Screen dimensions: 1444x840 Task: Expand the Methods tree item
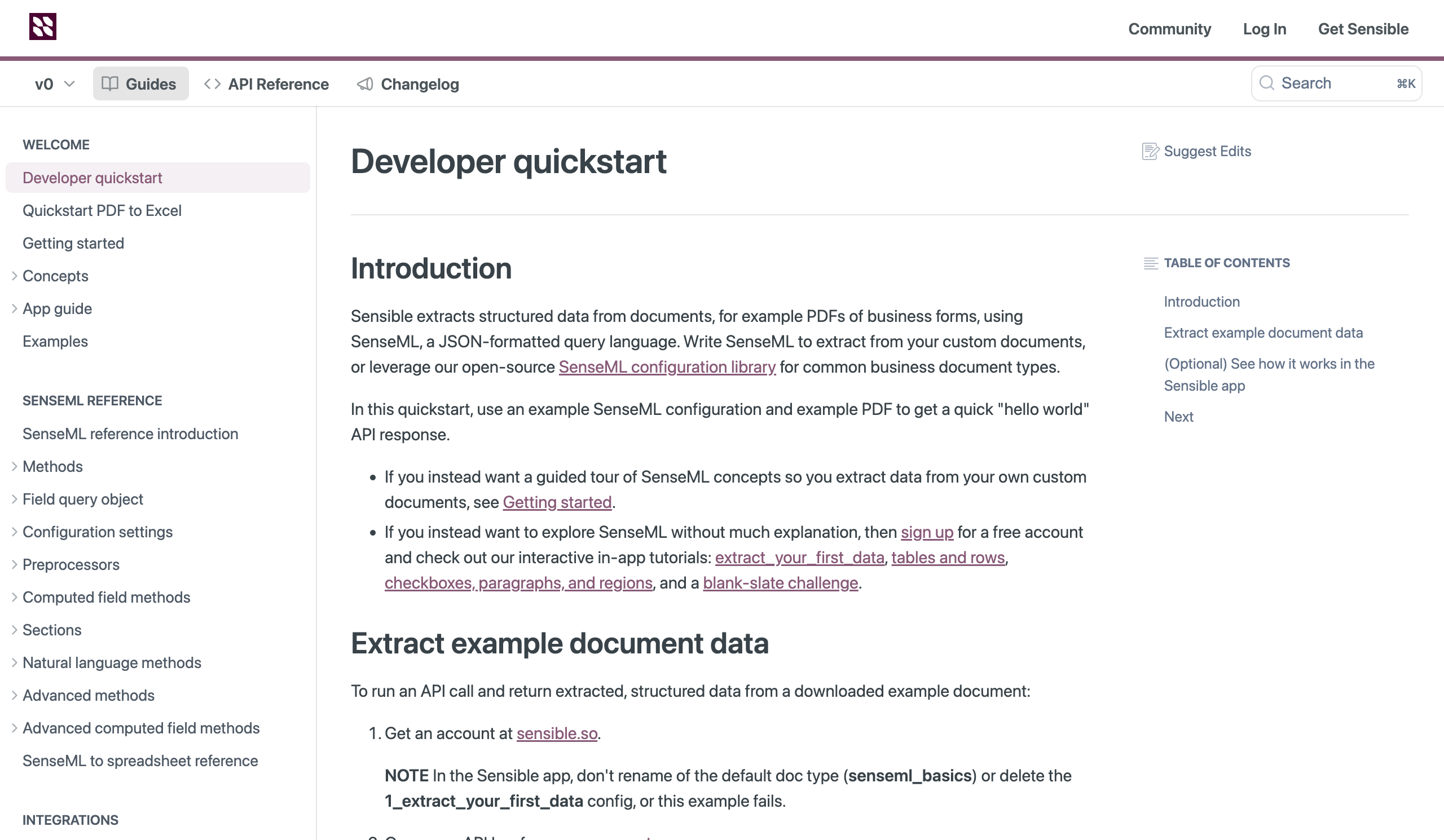14,467
